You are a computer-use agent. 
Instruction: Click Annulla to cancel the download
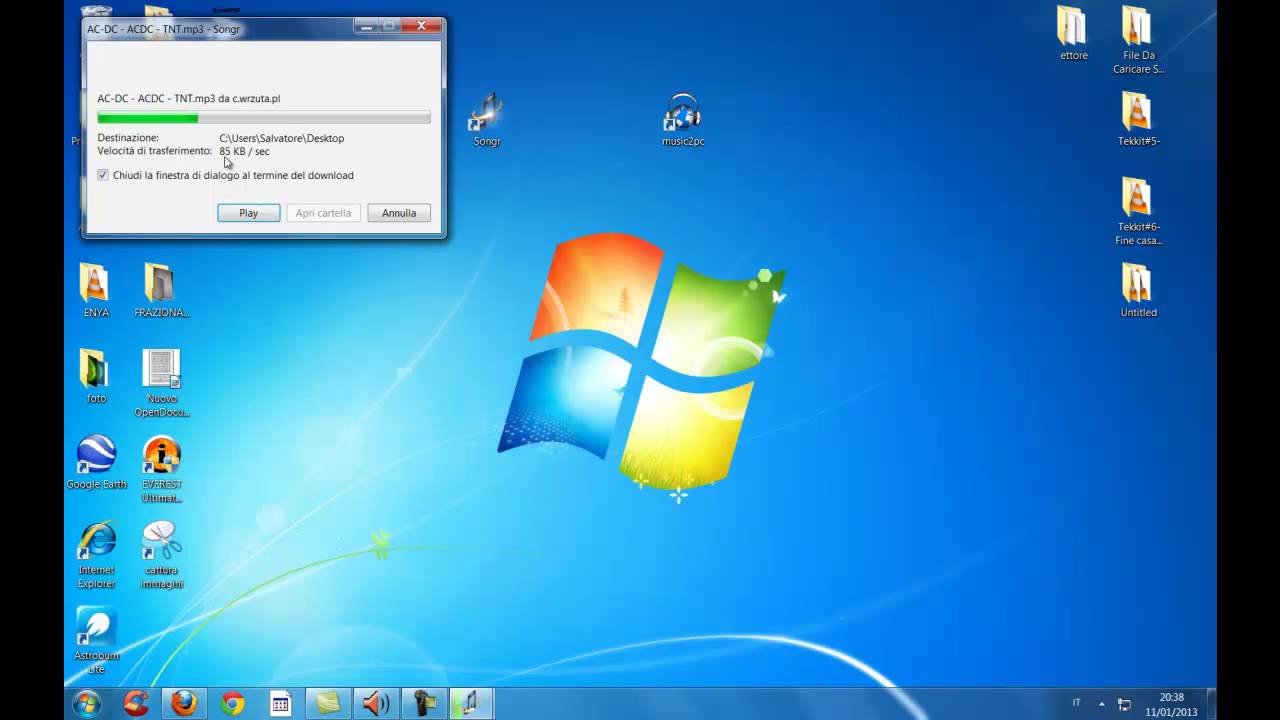coord(399,213)
